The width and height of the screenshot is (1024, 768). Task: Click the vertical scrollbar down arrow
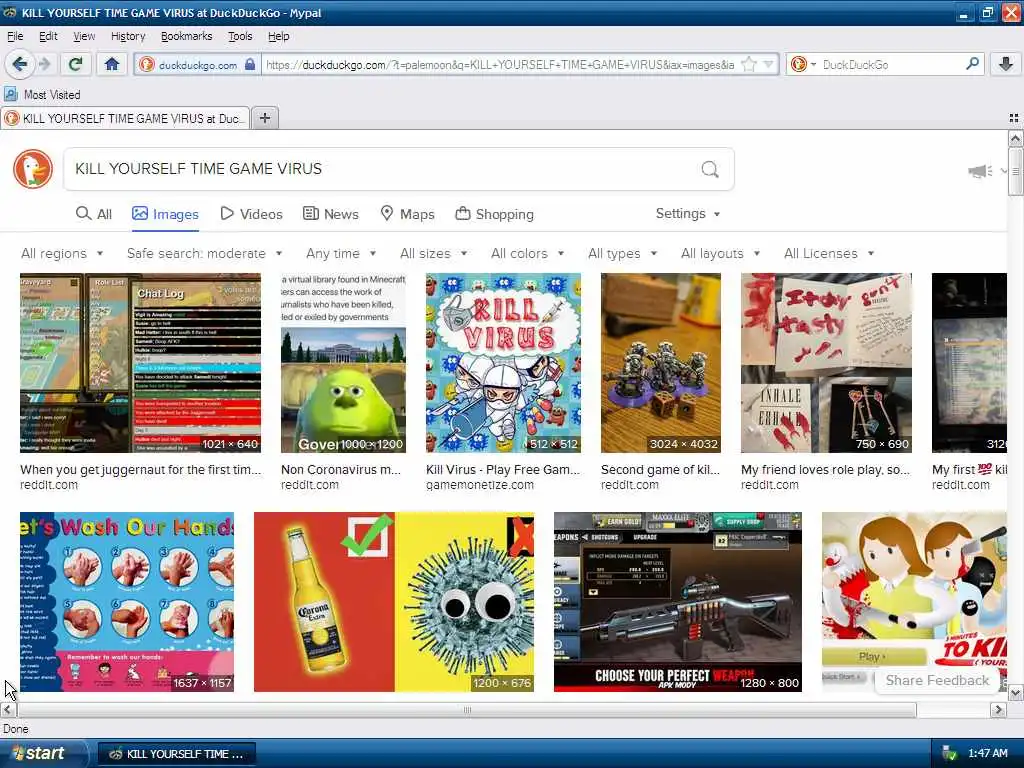[x=1015, y=692]
